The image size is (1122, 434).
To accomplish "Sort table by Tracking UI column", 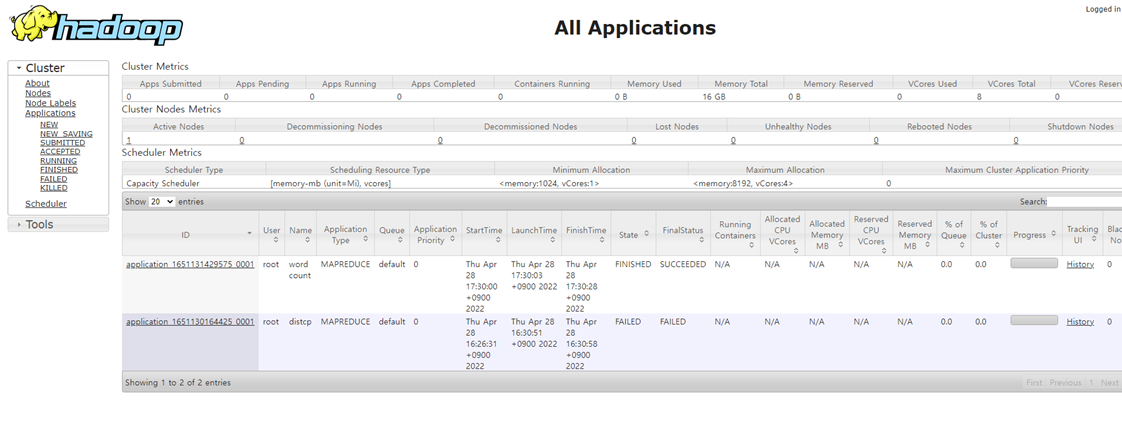I will click(x=1082, y=234).
